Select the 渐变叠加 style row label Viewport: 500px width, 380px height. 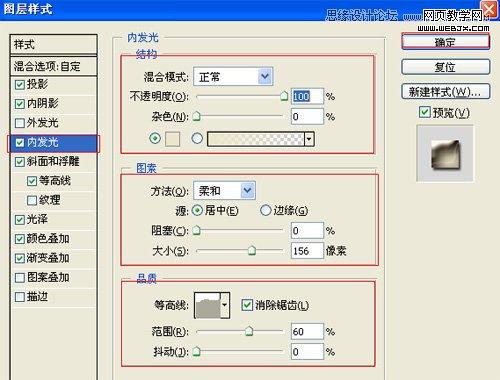click(x=48, y=258)
